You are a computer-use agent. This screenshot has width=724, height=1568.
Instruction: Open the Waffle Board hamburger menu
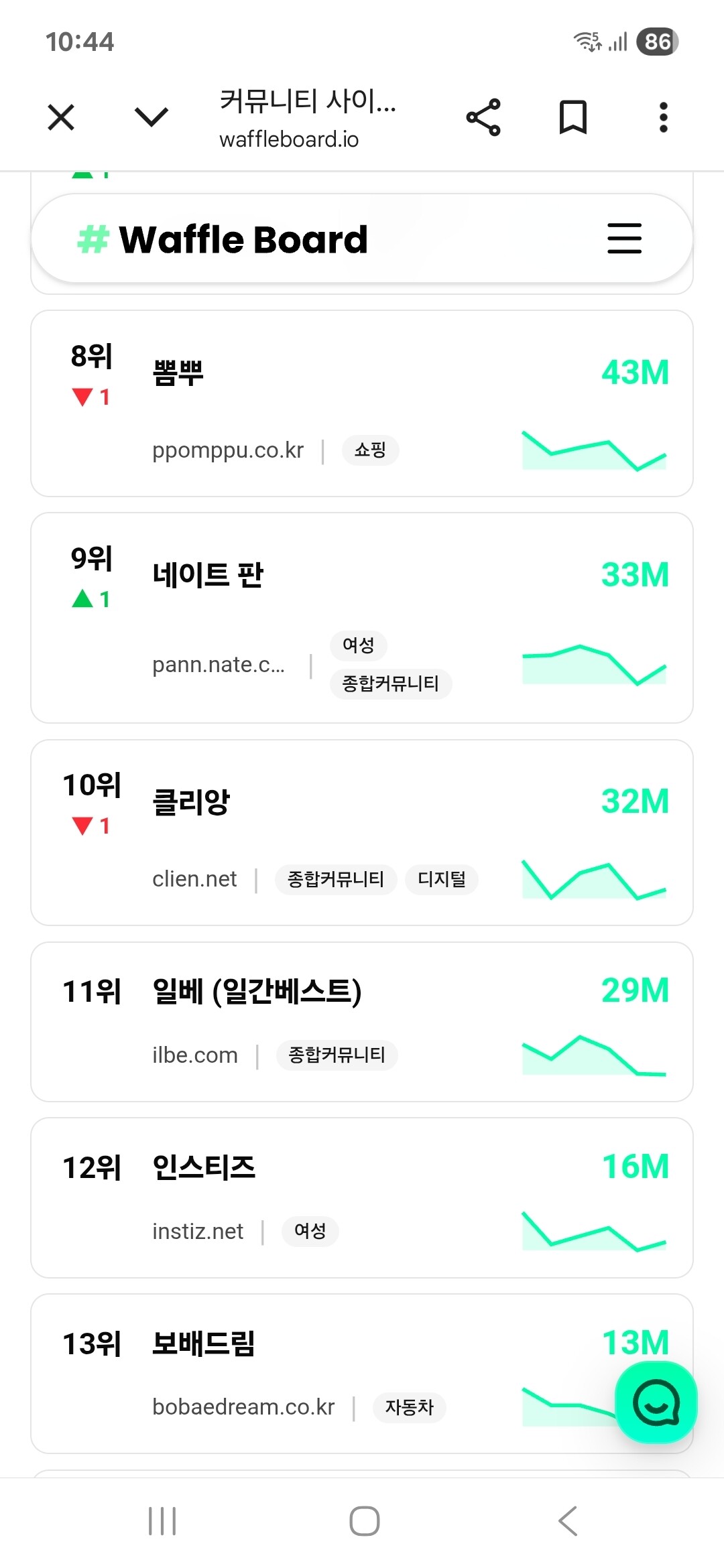tap(624, 239)
